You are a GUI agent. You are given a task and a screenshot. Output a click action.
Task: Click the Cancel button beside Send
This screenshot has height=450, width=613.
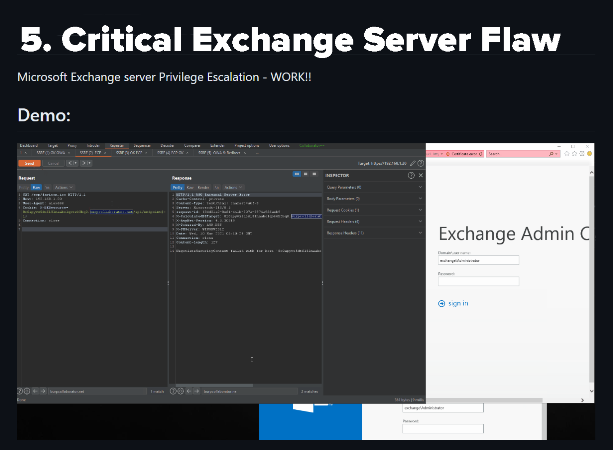pyautogui.click(x=52, y=162)
